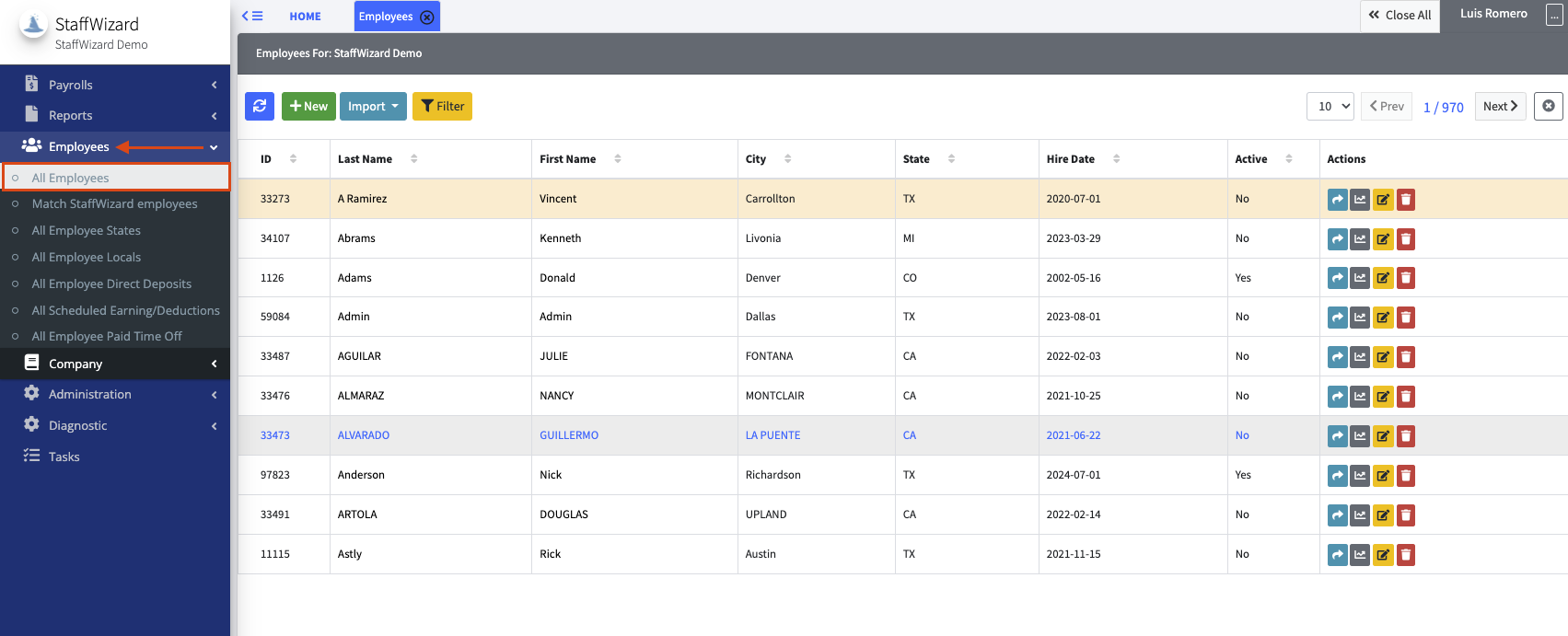Switch to the HOME tab
Screen dimensions: 1568x636
point(305,17)
